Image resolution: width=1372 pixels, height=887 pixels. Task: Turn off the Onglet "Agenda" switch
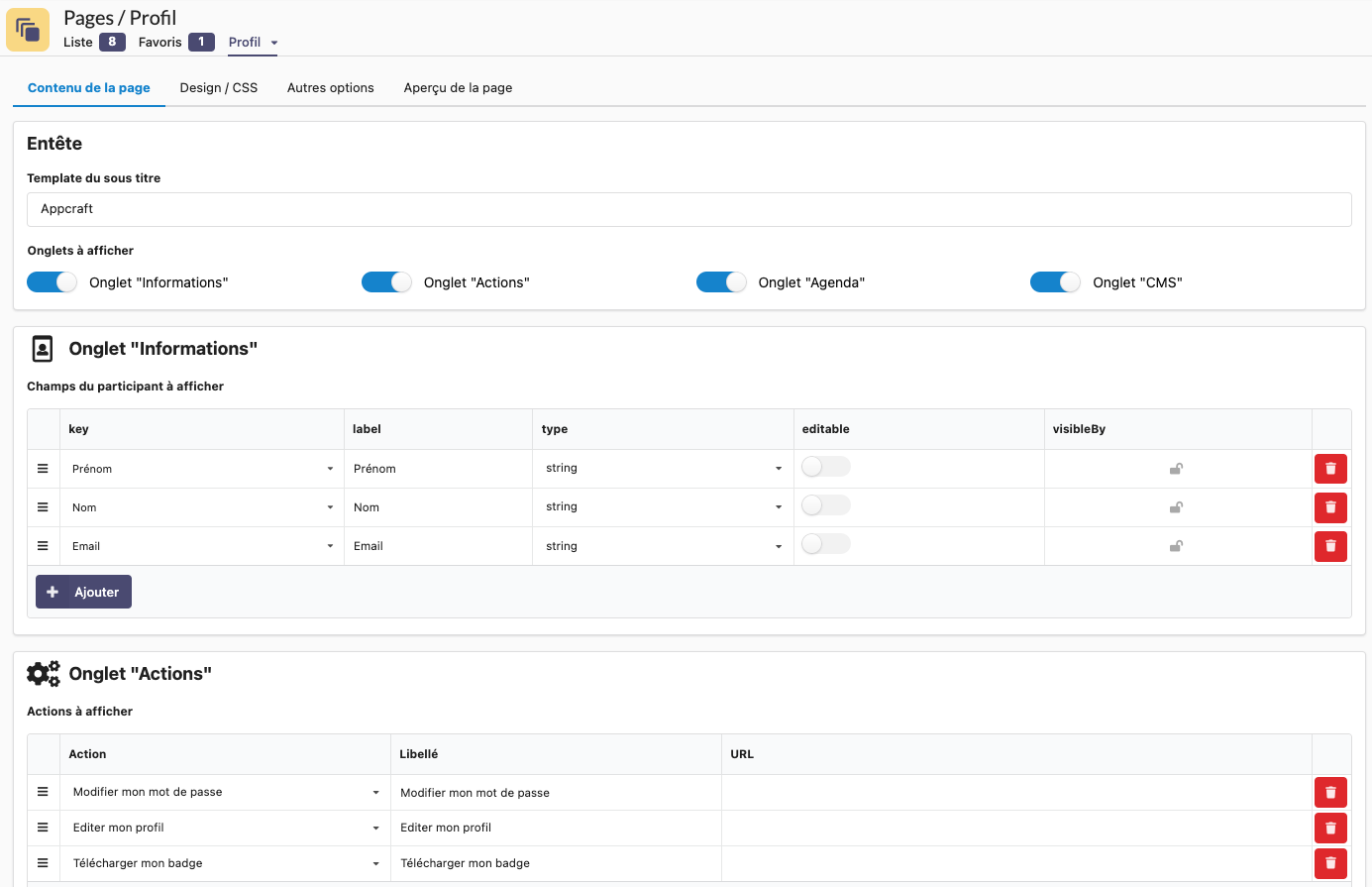click(x=721, y=282)
